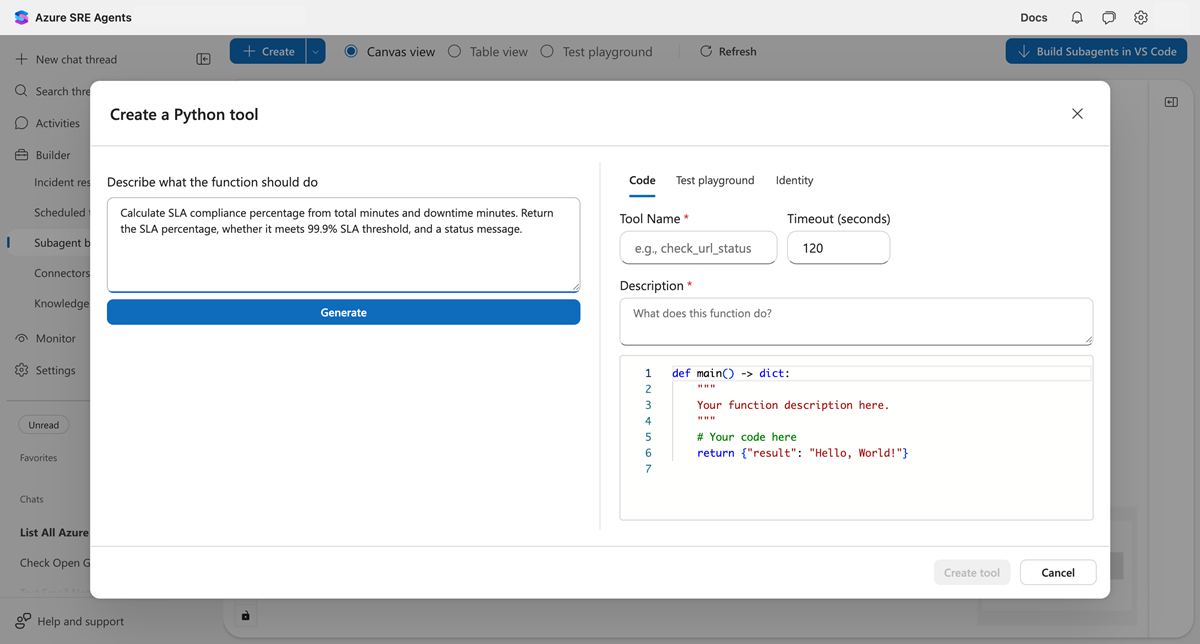Open the Test playground tab
Screen dimensions: 1200x644
click(715, 180)
